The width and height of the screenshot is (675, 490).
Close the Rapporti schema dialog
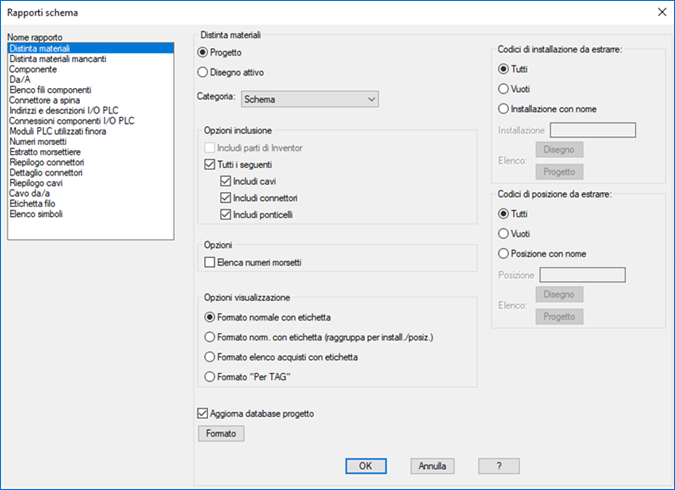point(659,12)
